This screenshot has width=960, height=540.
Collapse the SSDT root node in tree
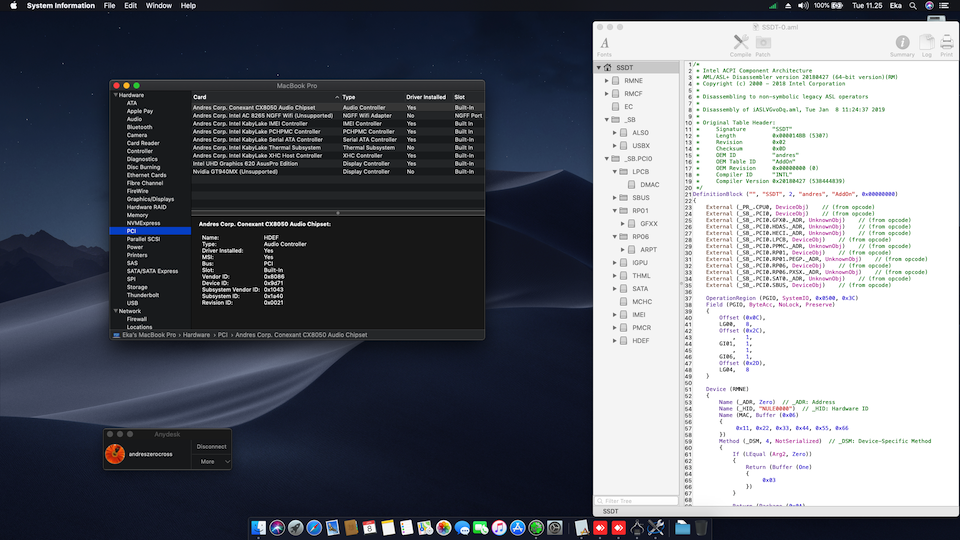(599, 67)
